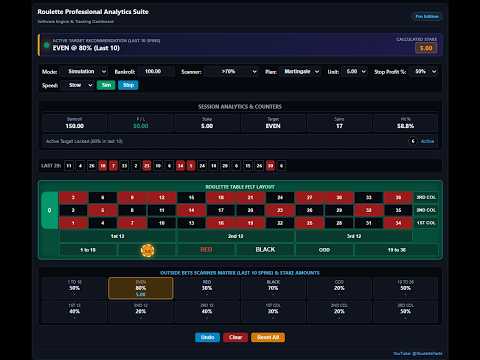Select red number 21 on the roulette felt

click(250, 197)
